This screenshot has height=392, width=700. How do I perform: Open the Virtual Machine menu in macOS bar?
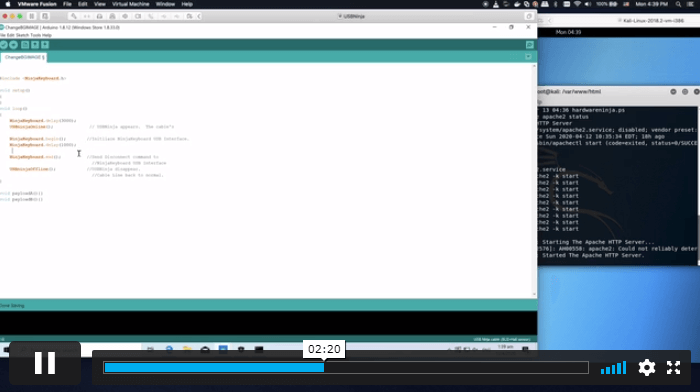click(130, 4)
